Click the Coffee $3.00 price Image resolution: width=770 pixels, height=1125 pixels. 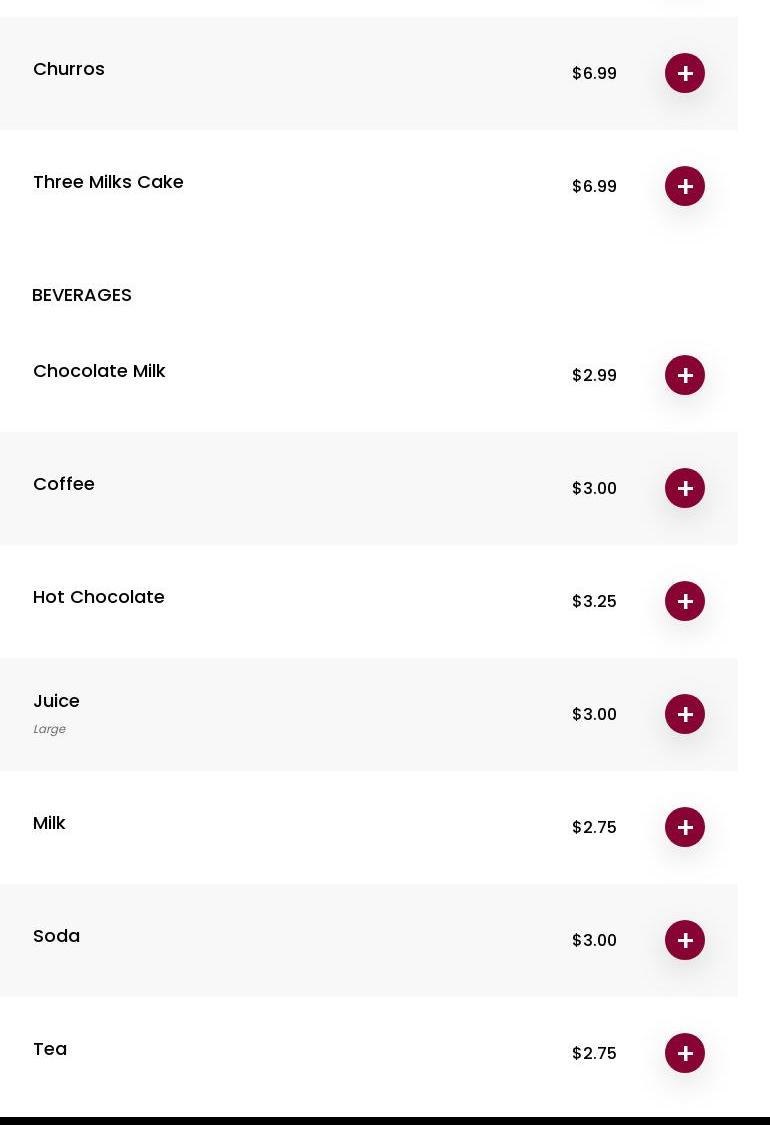pyautogui.click(x=594, y=489)
